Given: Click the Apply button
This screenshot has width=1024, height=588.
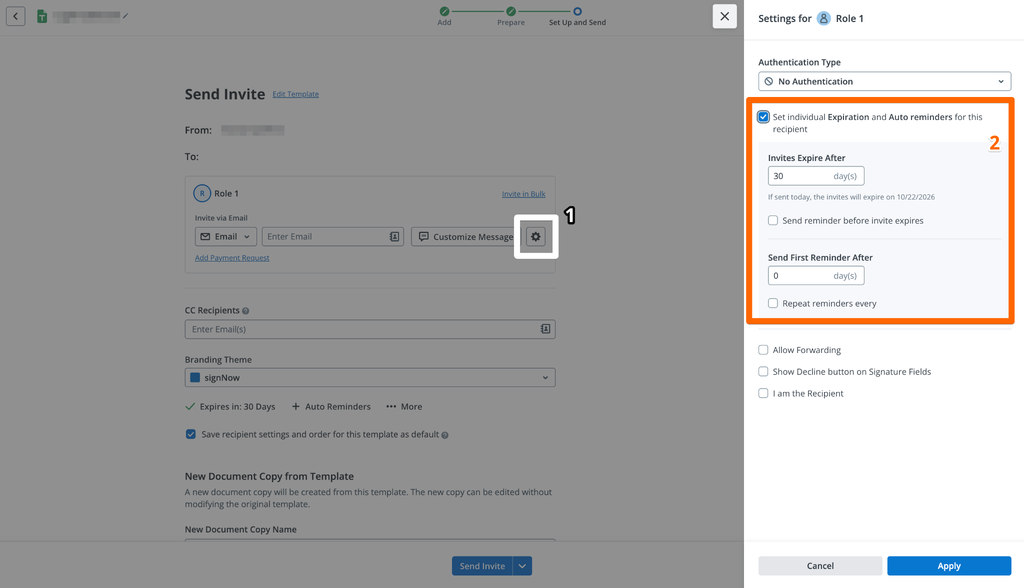Looking at the screenshot, I should click(949, 566).
